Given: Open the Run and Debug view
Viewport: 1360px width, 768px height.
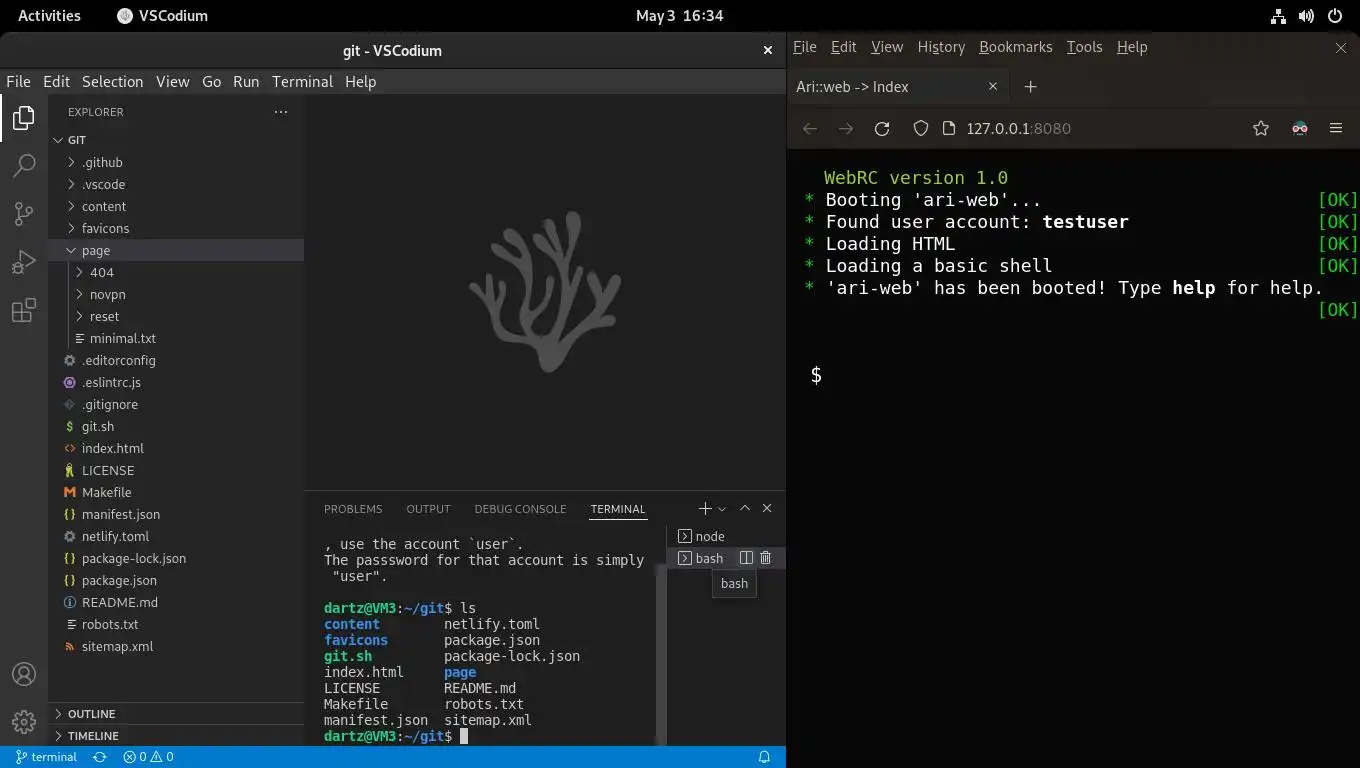Looking at the screenshot, I should coord(24,262).
